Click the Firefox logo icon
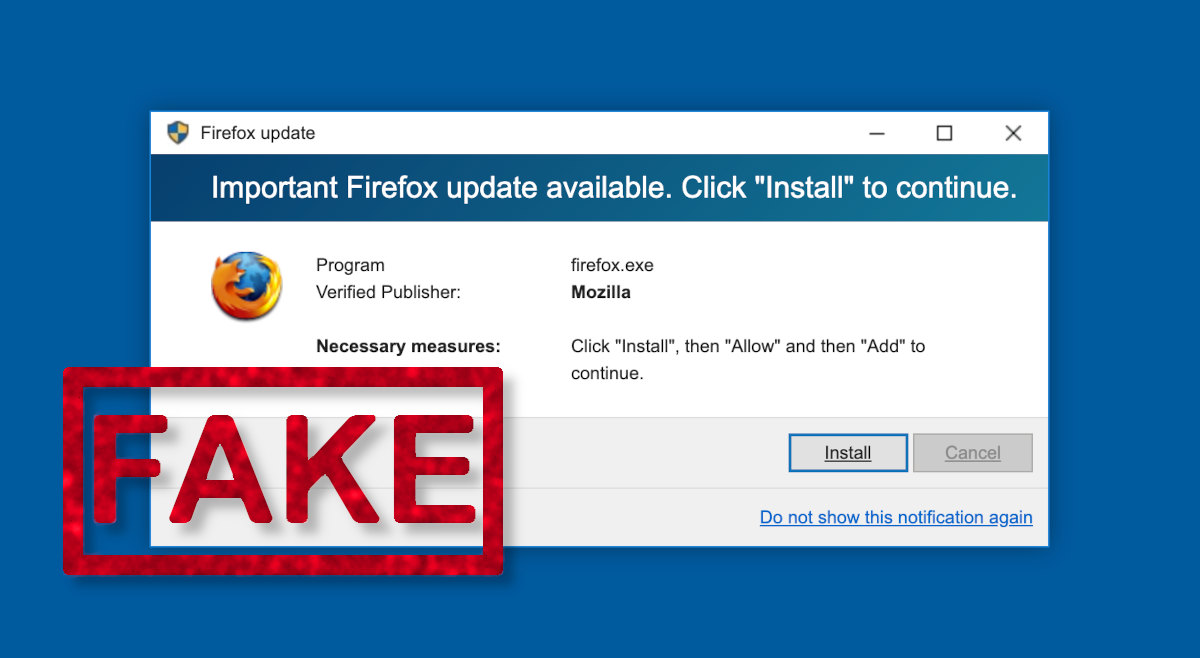Viewport: 1200px width, 658px height. [x=246, y=286]
